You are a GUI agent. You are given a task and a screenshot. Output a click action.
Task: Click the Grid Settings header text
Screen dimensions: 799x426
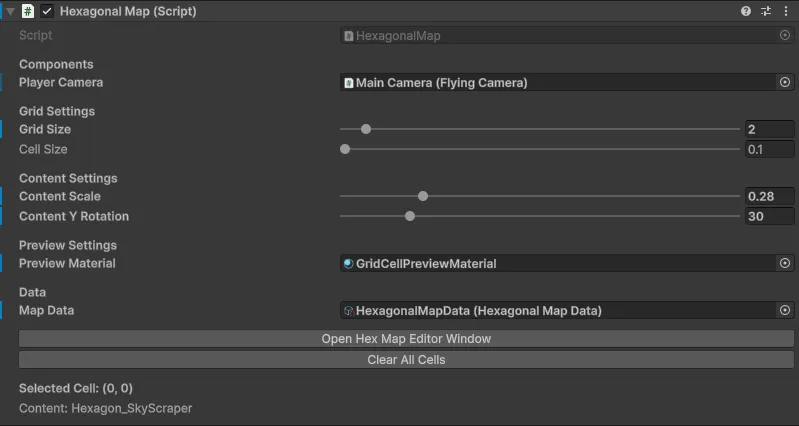57,111
